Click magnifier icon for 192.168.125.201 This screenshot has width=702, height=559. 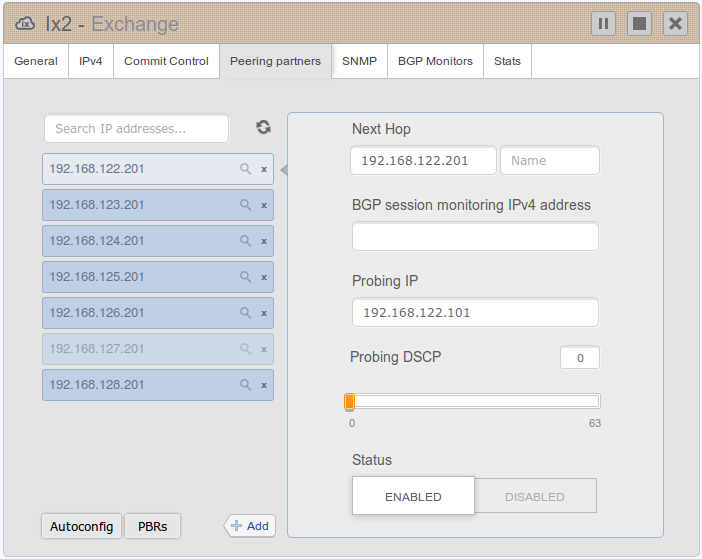click(245, 277)
